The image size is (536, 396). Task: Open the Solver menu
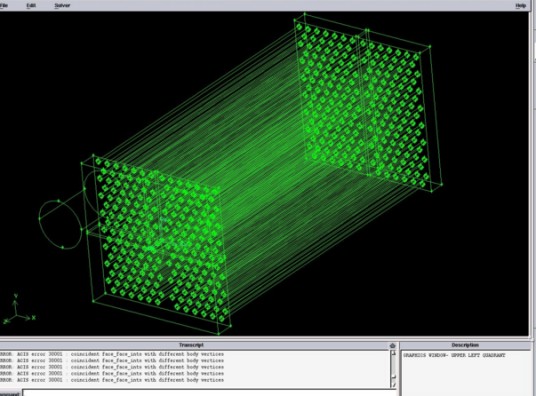[x=62, y=5]
